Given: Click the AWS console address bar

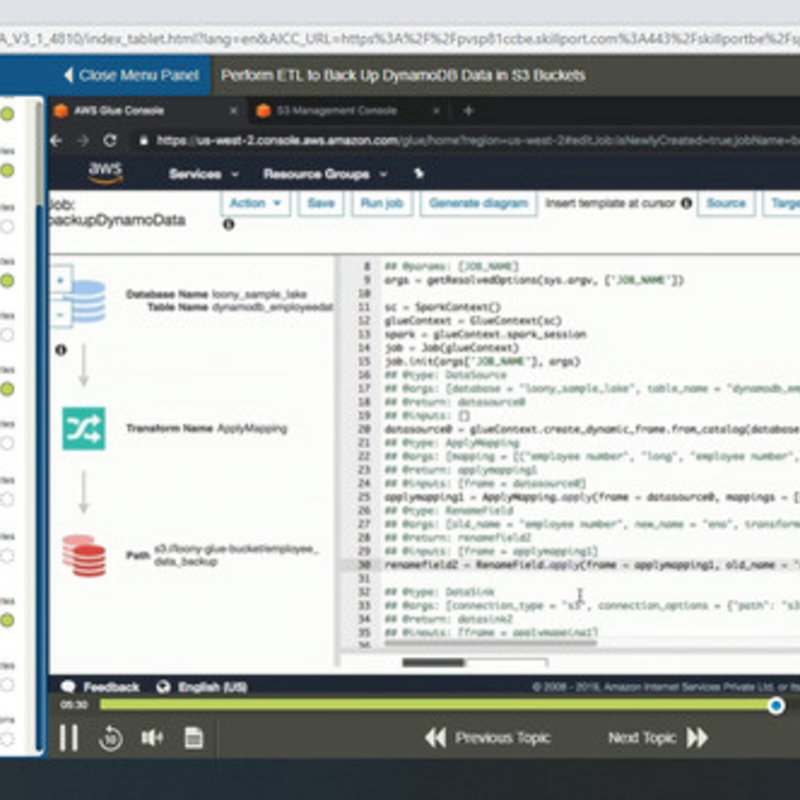Looking at the screenshot, I should tap(467, 140).
